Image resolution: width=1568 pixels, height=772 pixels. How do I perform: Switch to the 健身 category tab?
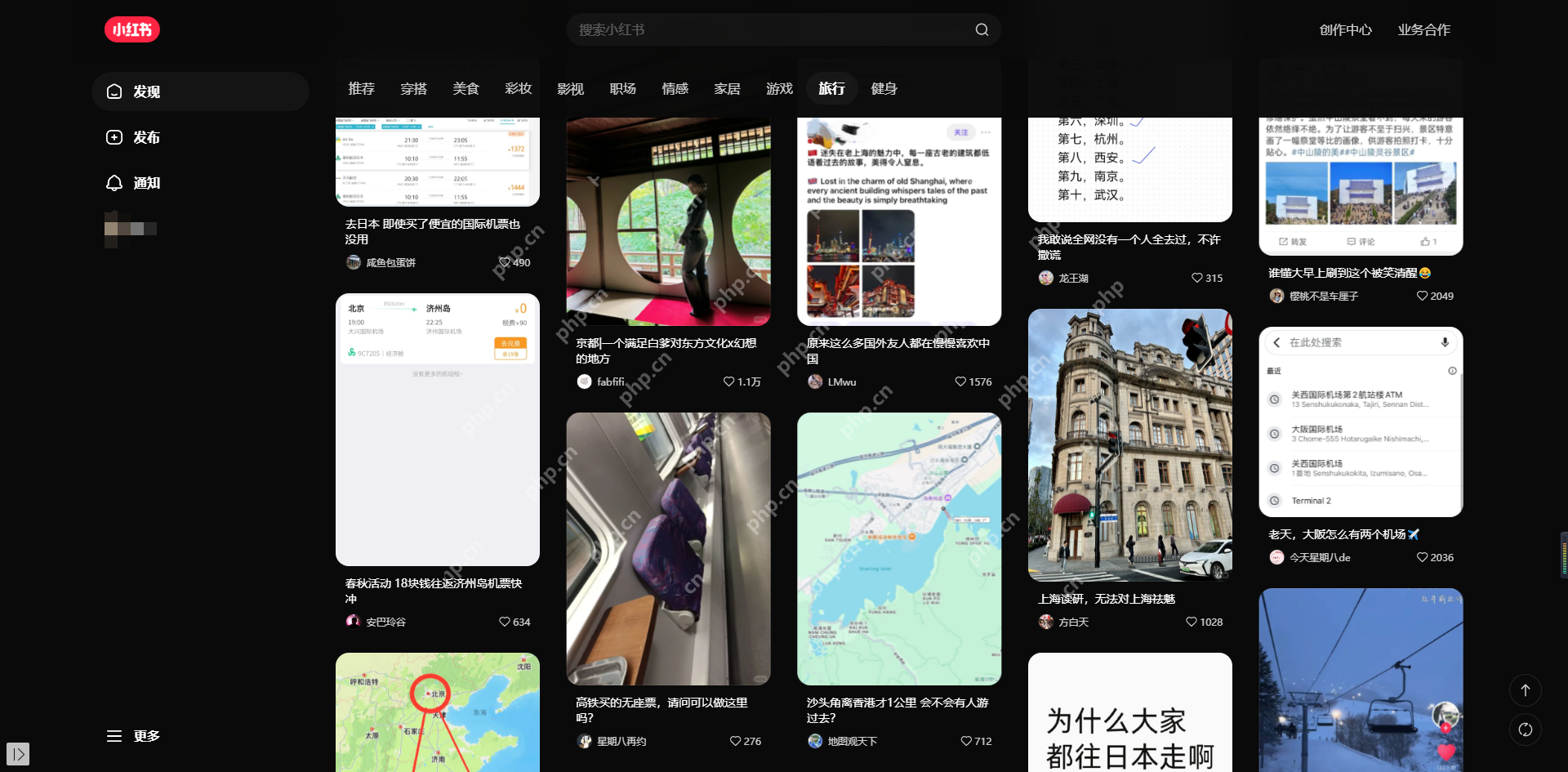point(884,88)
